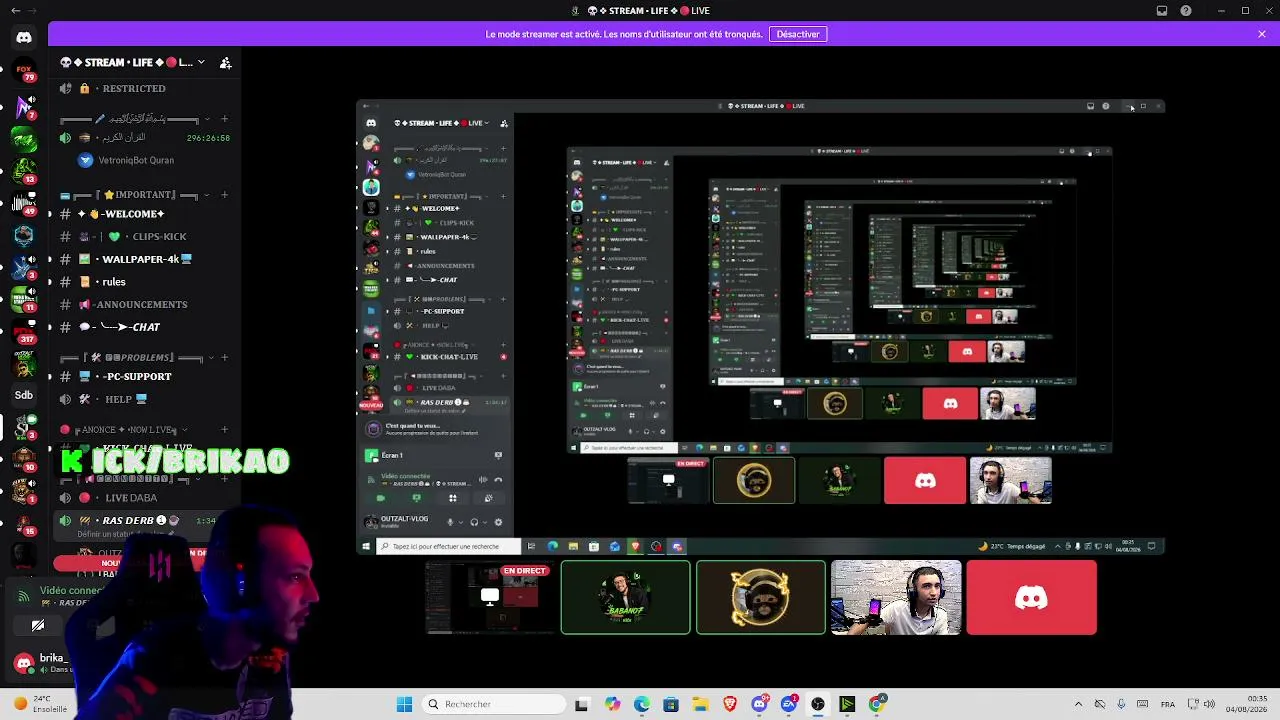This screenshot has height=720, width=1280.
Task: Open the 24°C weather widget
Action: [38, 704]
